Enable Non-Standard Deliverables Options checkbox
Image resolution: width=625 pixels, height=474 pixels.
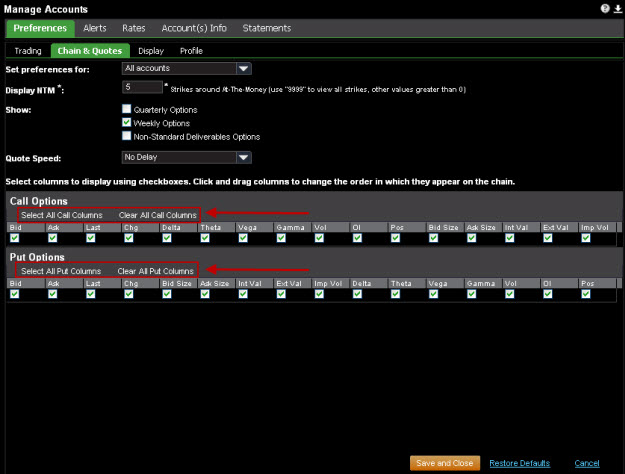(x=127, y=136)
